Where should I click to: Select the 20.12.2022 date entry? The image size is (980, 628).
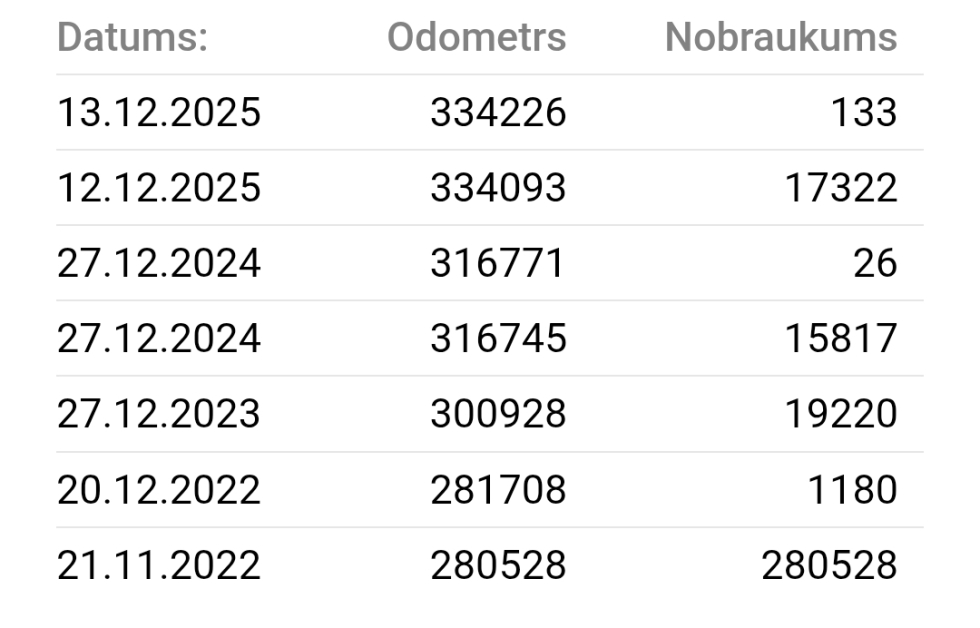click(x=158, y=490)
